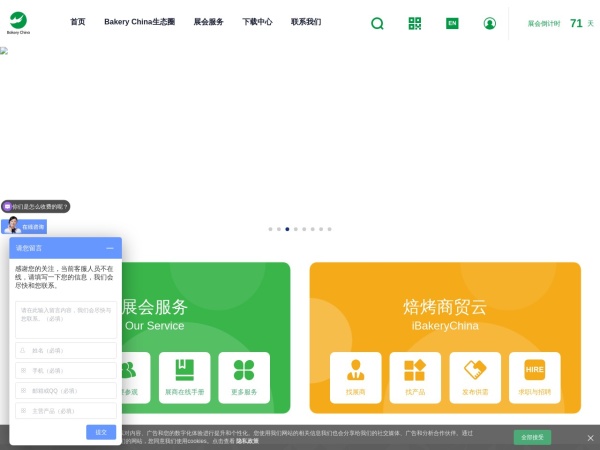Open 下载中心 menu item
This screenshot has height=450, width=600.
pos(257,22)
